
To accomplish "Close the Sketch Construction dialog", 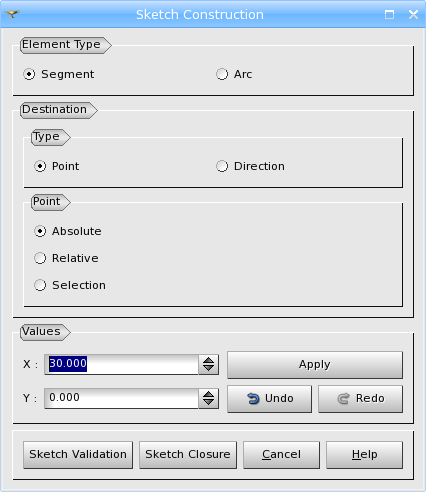I will point(413,14).
